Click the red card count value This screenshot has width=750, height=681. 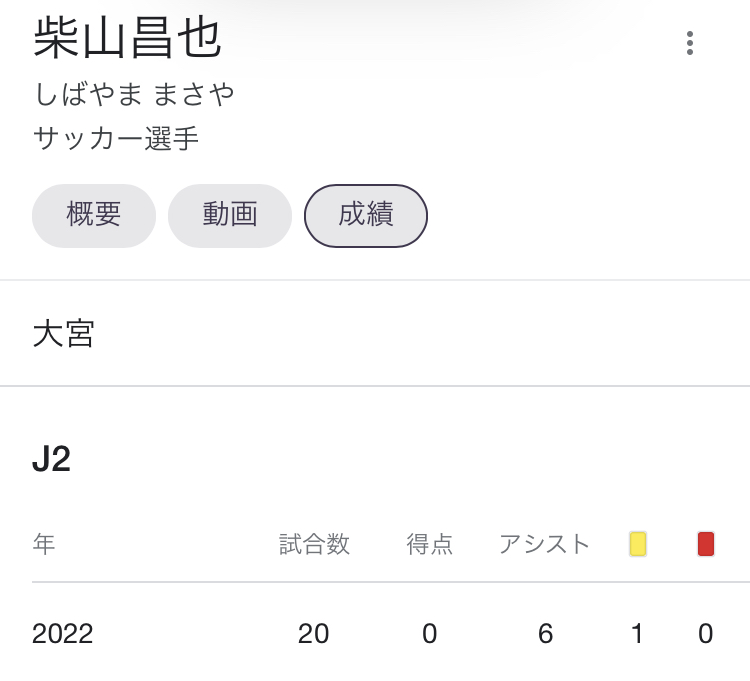point(706,634)
